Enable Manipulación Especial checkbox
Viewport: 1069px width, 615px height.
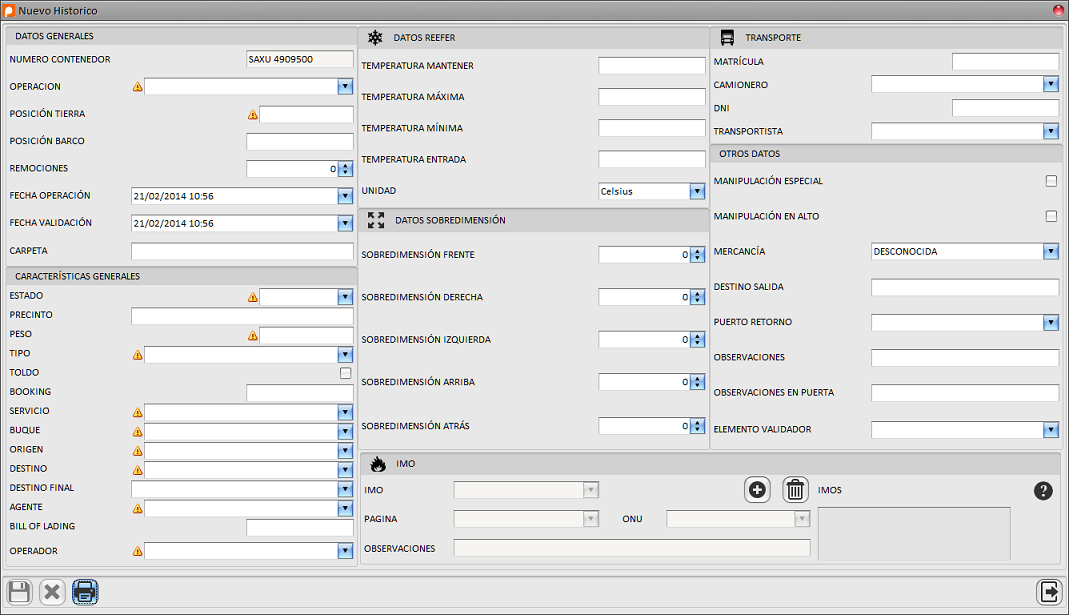coord(1051,181)
